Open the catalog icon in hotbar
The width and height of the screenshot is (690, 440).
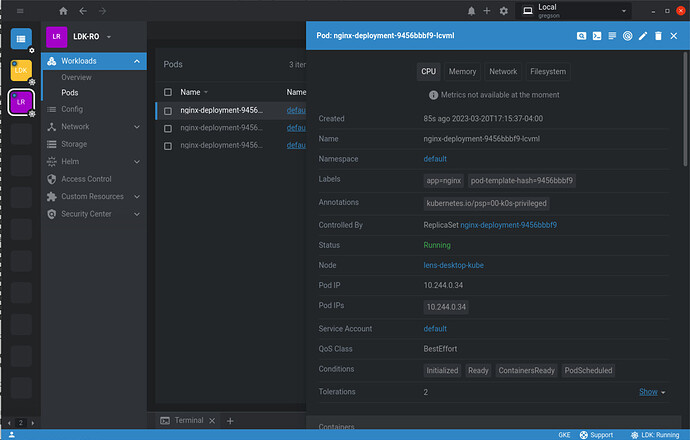[x=21, y=38]
